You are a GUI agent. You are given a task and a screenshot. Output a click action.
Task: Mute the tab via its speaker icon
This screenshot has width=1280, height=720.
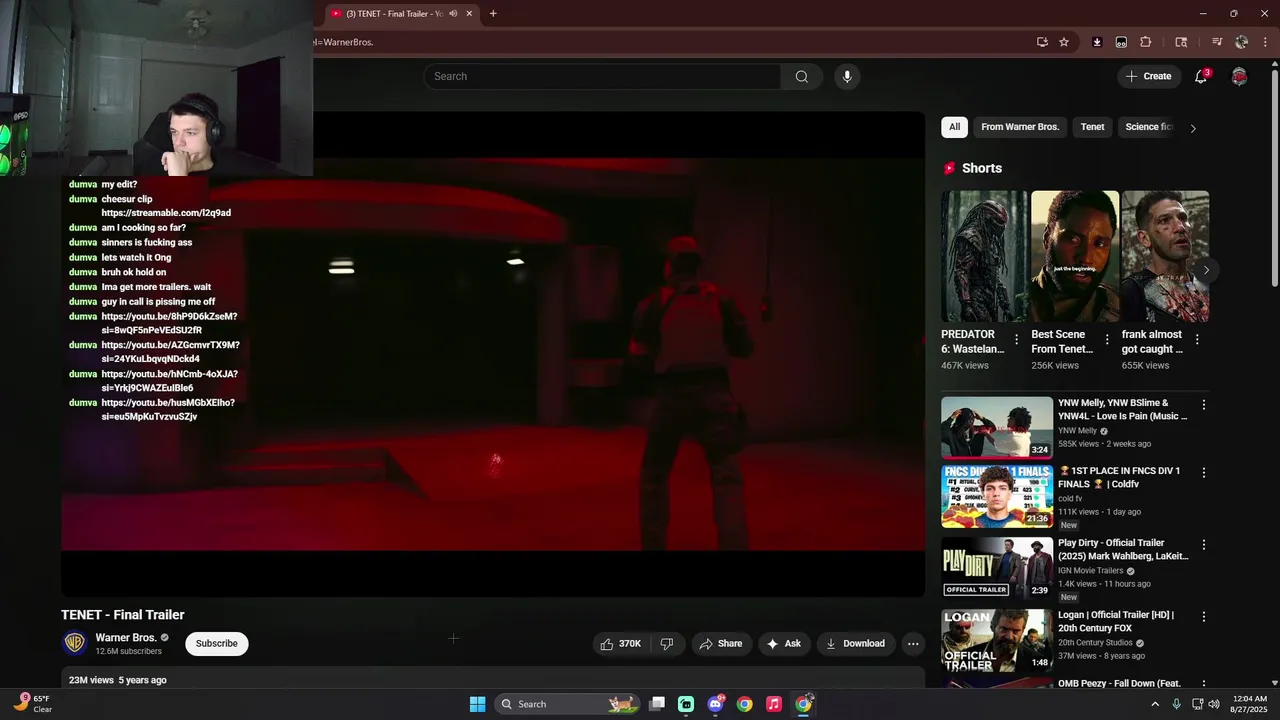[453, 14]
